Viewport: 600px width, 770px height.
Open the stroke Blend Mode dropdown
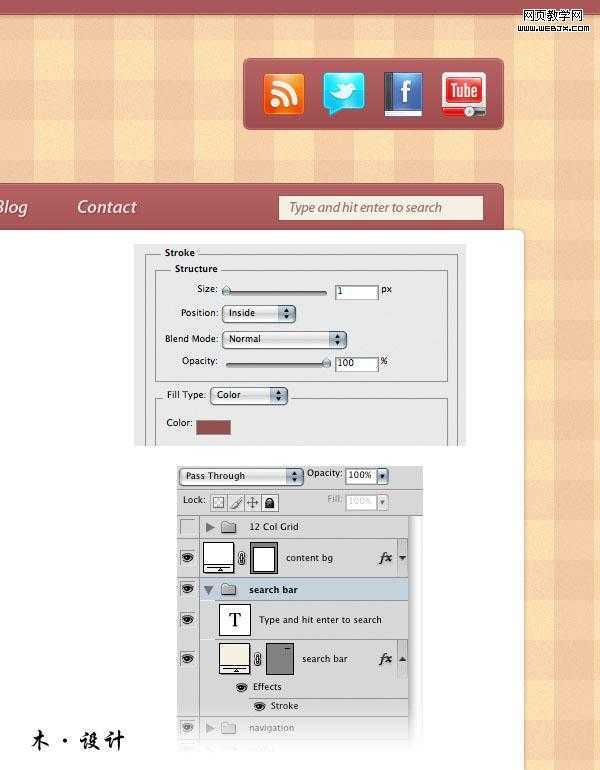284,339
